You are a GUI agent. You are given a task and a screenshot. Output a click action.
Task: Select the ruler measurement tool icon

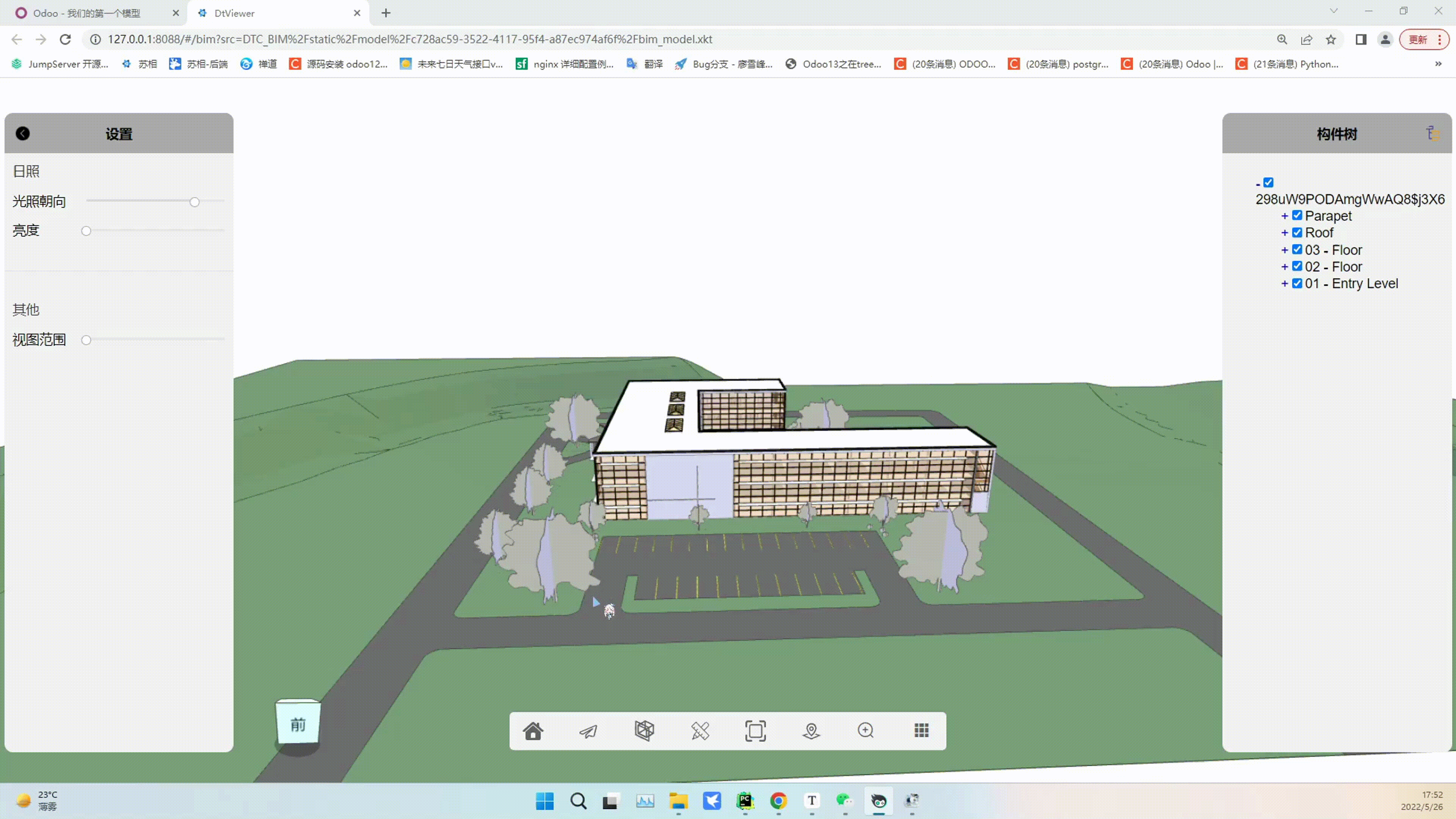click(x=700, y=731)
